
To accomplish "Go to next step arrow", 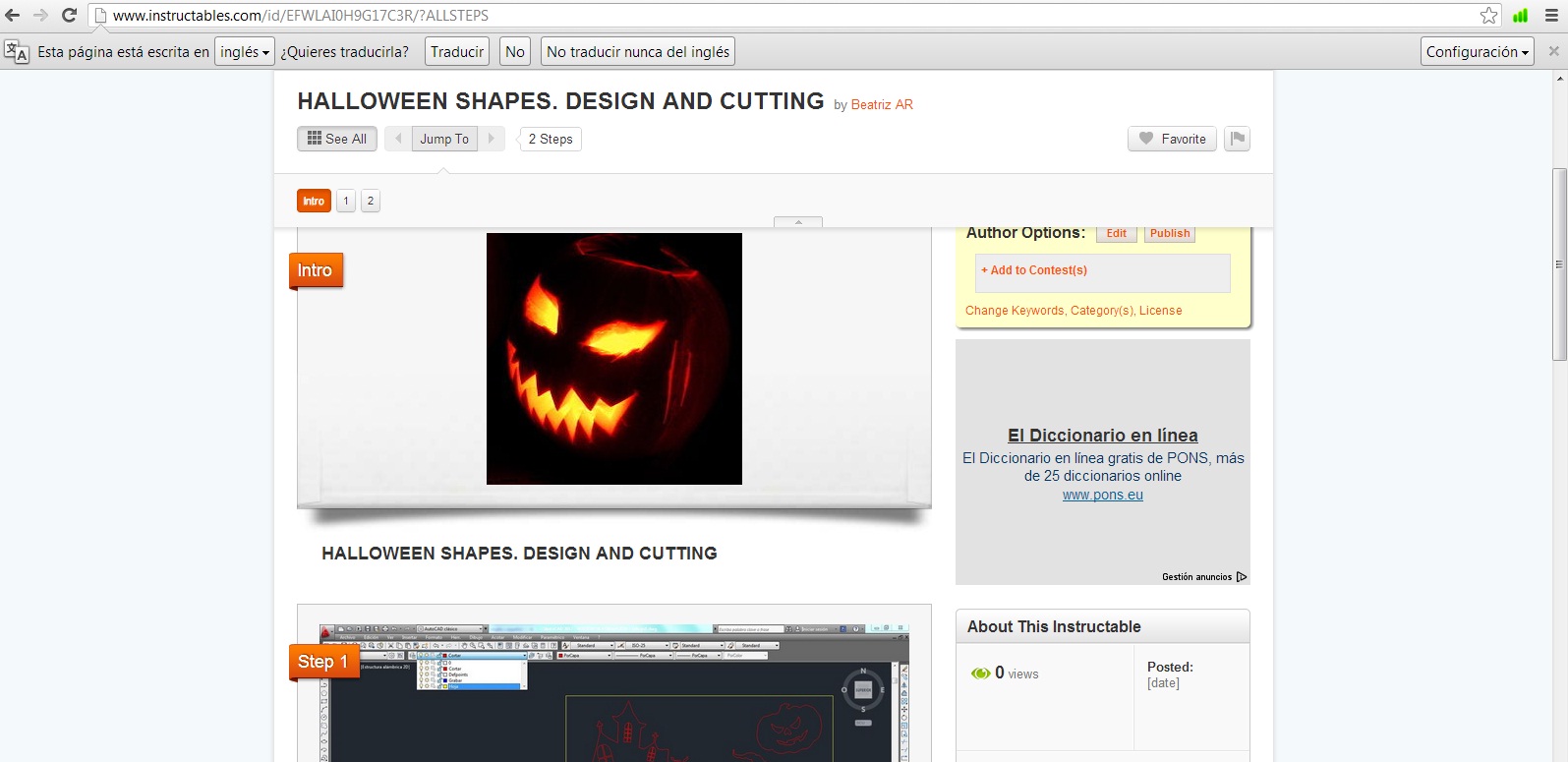I will (492, 139).
